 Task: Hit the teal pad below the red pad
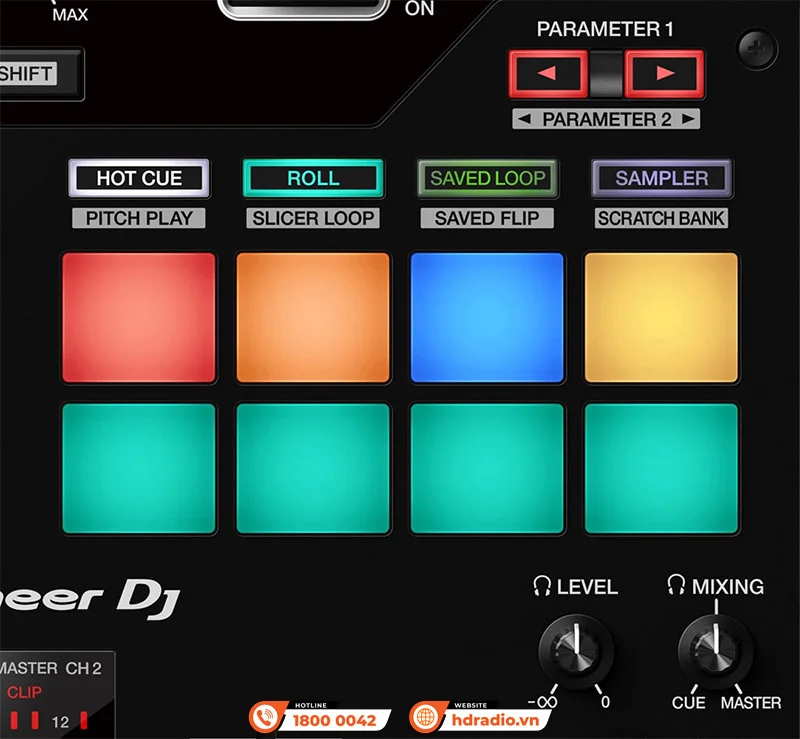point(139,469)
